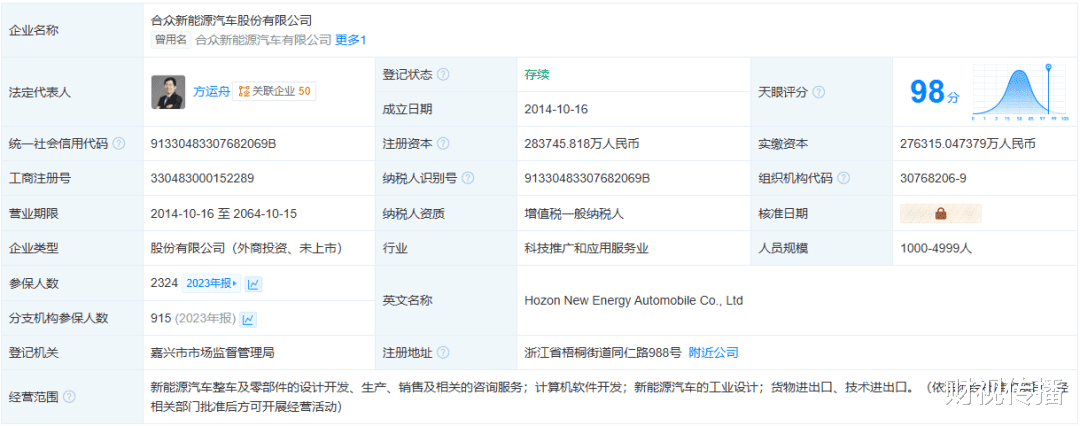Click registered capital 283745.818万人民币

pyautogui.click(x=582, y=144)
